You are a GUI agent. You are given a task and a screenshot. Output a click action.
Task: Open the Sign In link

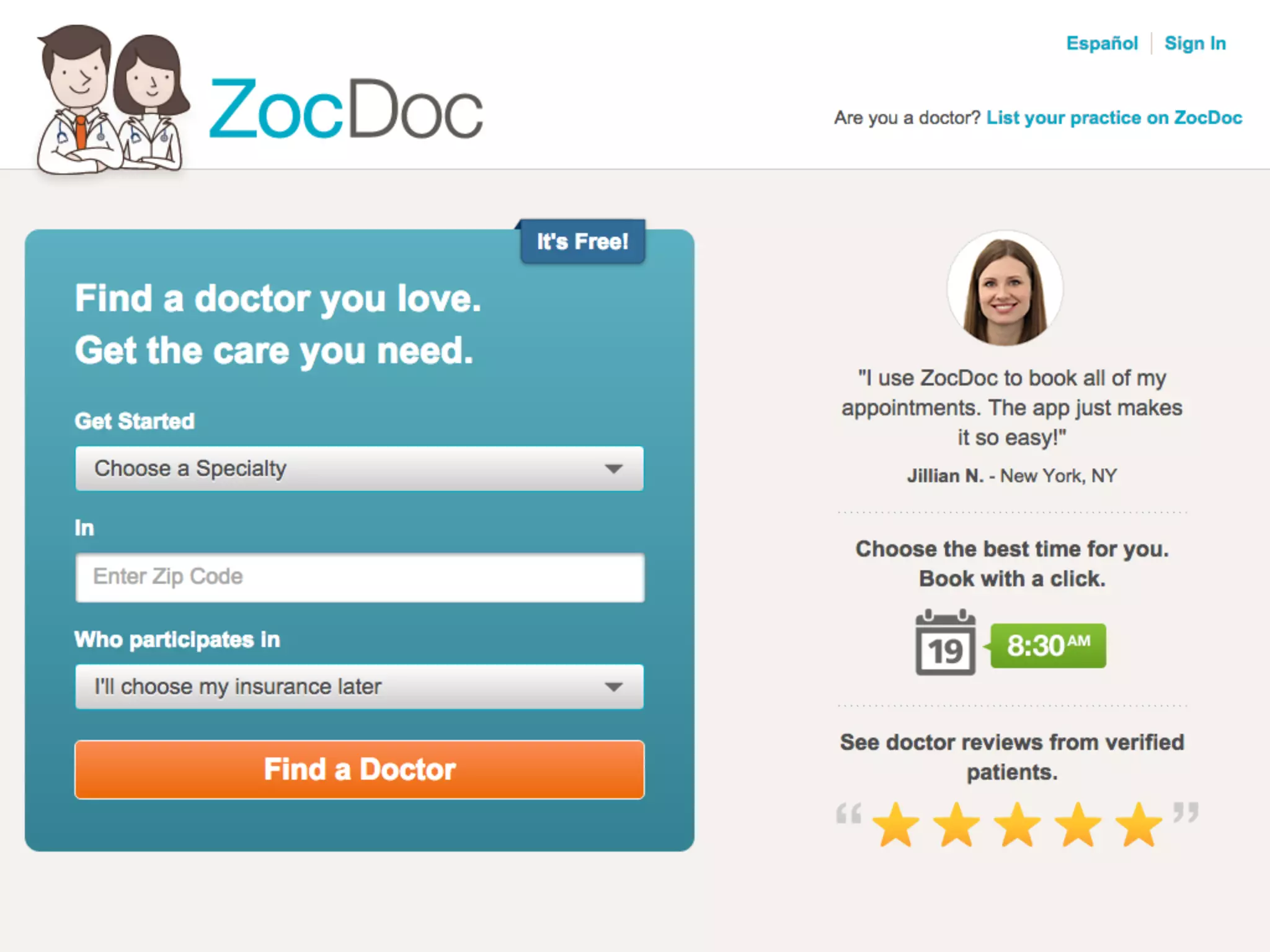[x=1195, y=43]
